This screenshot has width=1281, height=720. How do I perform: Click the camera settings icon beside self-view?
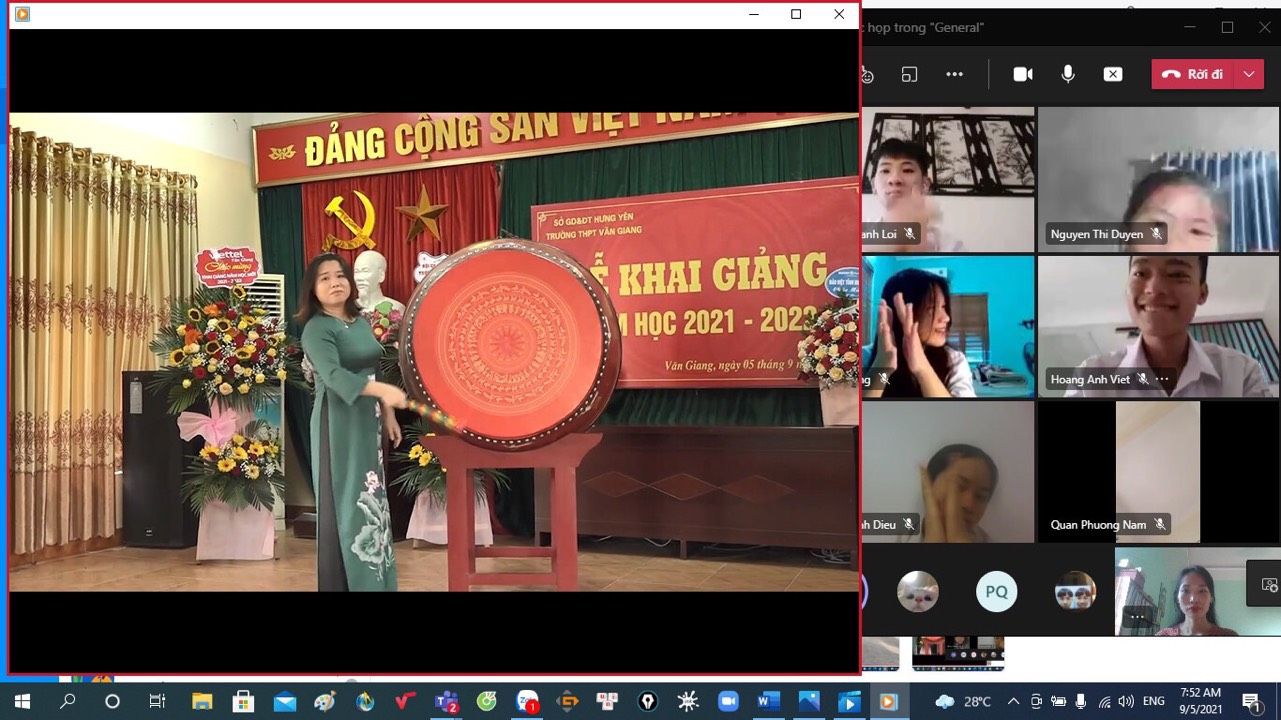[1269, 584]
